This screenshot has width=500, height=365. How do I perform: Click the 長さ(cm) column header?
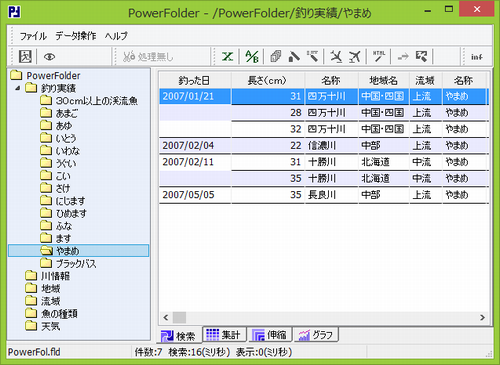click(x=268, y=80)
